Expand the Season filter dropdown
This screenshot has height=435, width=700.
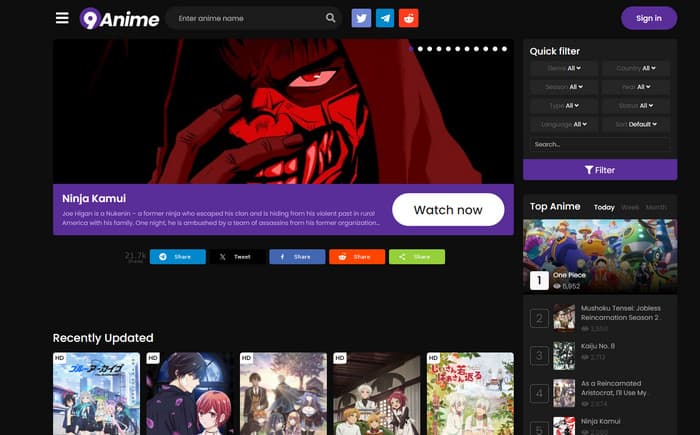[x=564, y=87]
